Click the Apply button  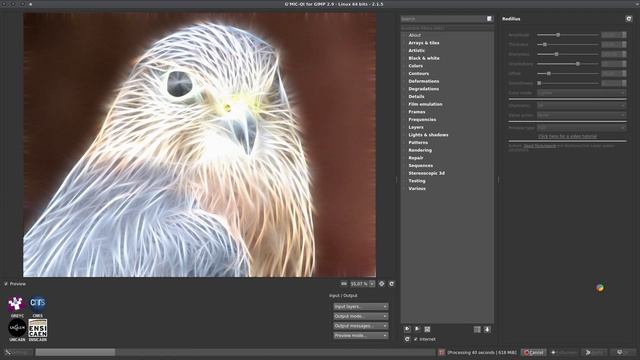tap(594, 352)
